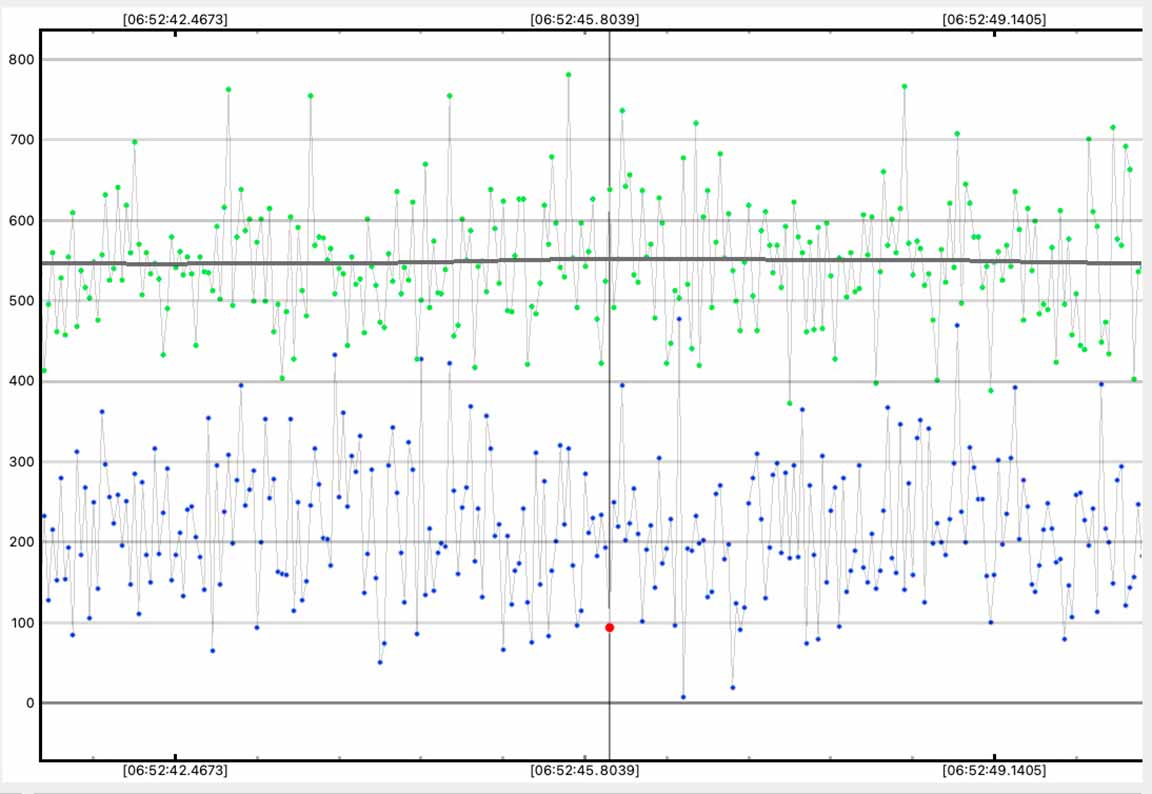Select the 500 value on the Y axis

click(20, 301)
